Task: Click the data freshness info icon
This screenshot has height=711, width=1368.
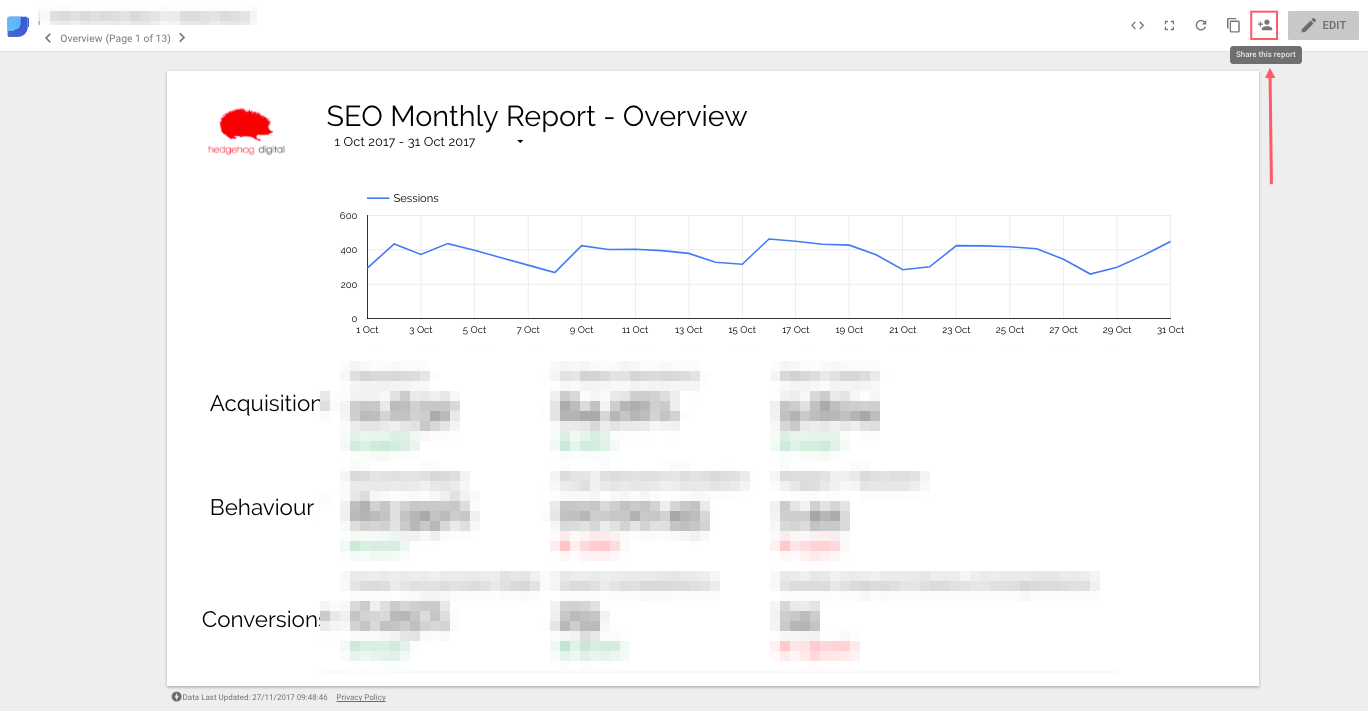Action: click(177, 697)
